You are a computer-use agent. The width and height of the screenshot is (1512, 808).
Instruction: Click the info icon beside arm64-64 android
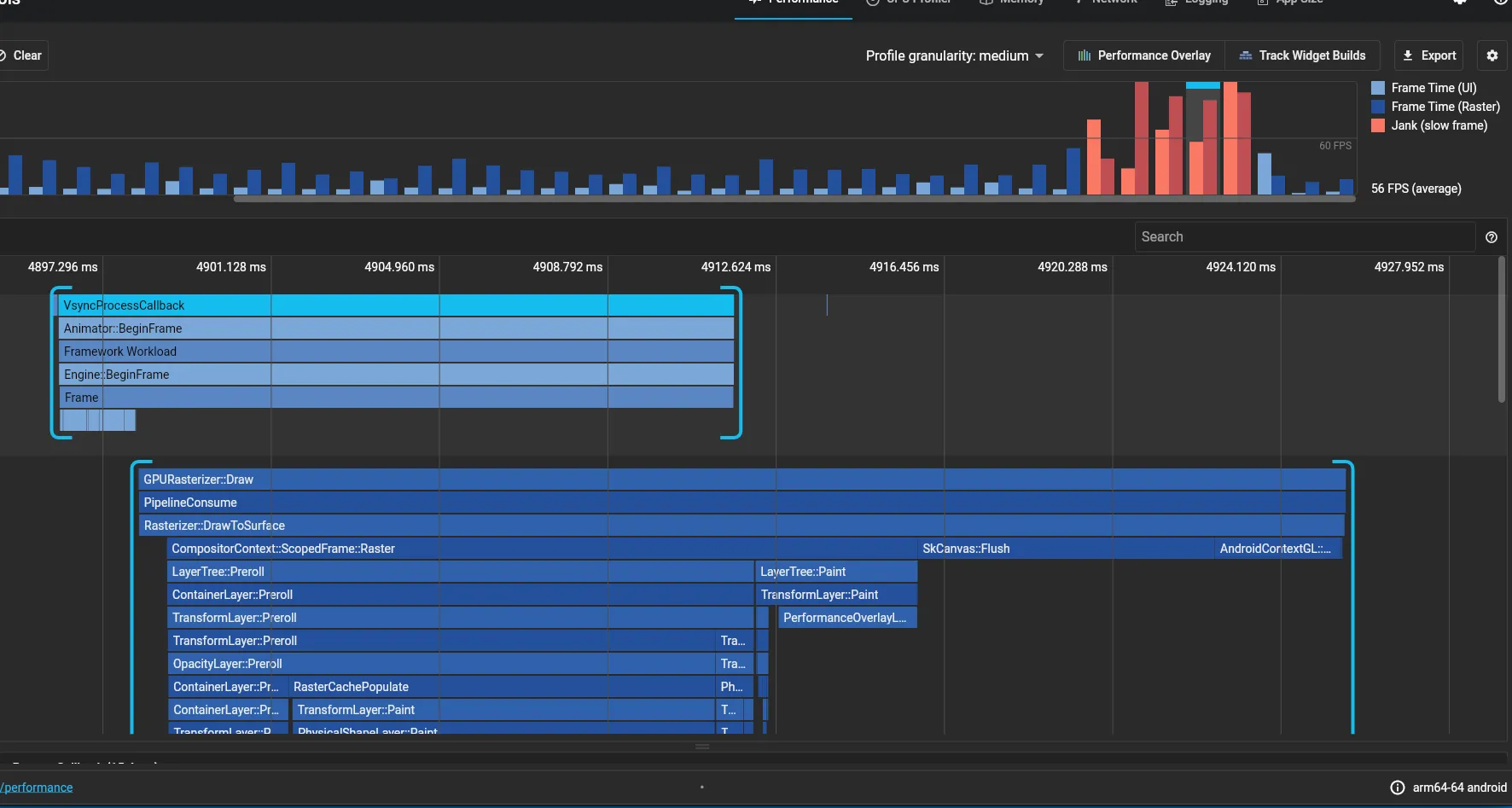click(1398, 788)
